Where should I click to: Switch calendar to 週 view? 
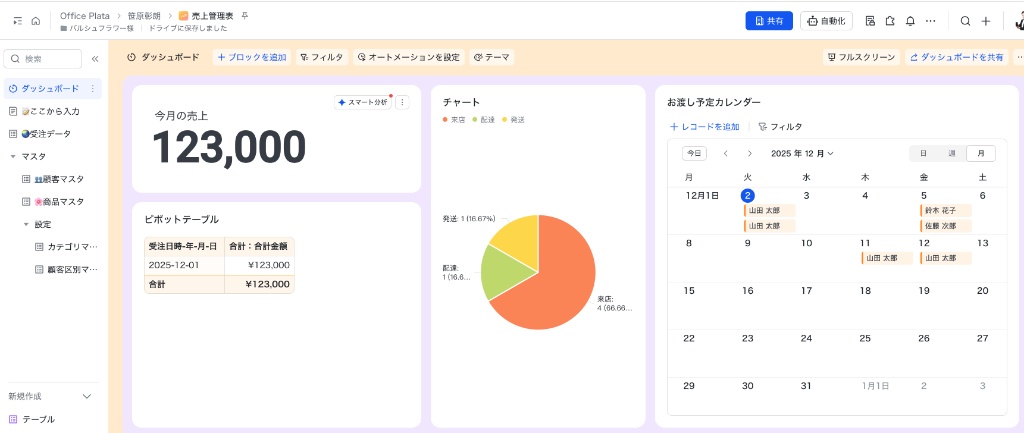click(952, 153)
